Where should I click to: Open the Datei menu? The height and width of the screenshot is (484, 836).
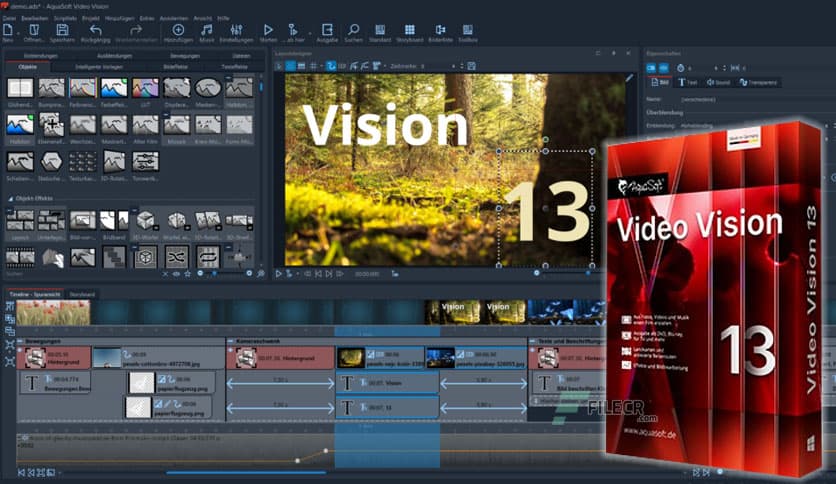pyautogui.click(x=9, y=18)
